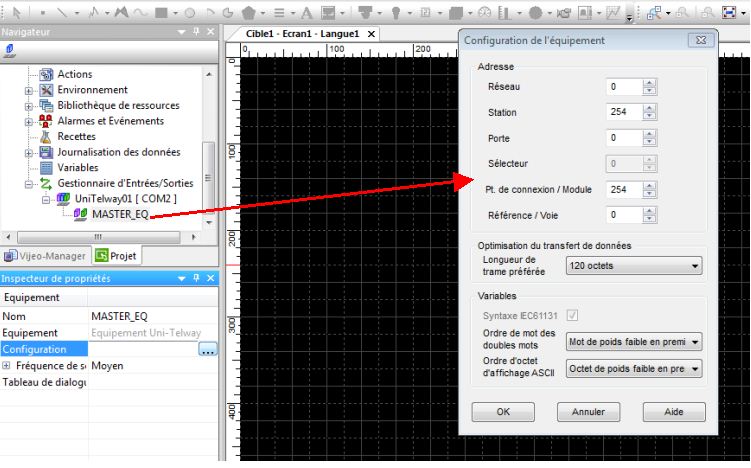Increase the Station value with up arrow
The image size is (751, 468).
pos(650,107)
